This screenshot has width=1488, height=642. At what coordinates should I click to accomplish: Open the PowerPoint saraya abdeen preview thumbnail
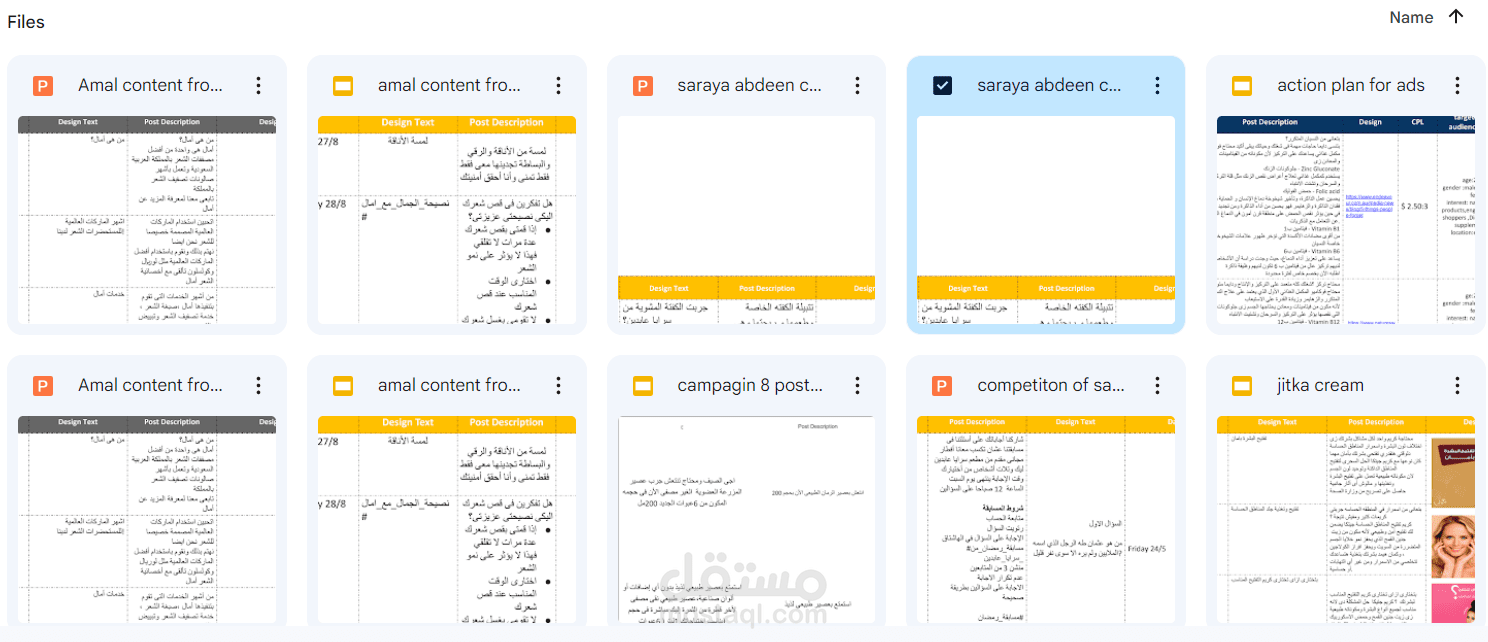tap(746, 219)
